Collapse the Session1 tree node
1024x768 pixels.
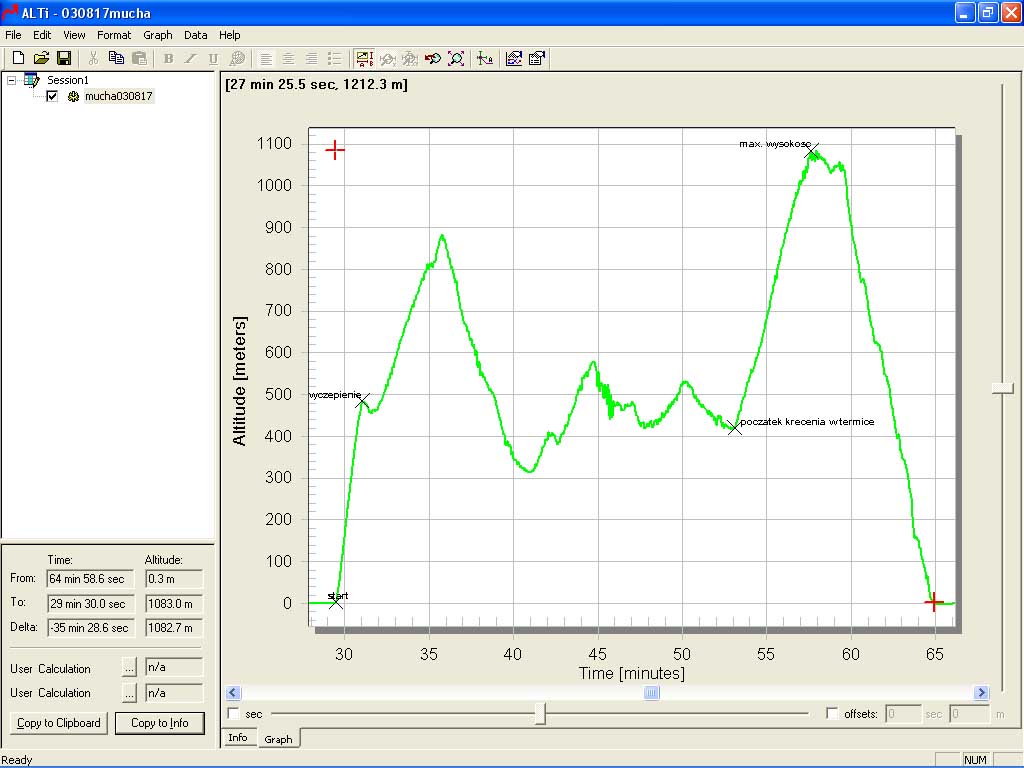pyautogui.click(x=12, y=80)
